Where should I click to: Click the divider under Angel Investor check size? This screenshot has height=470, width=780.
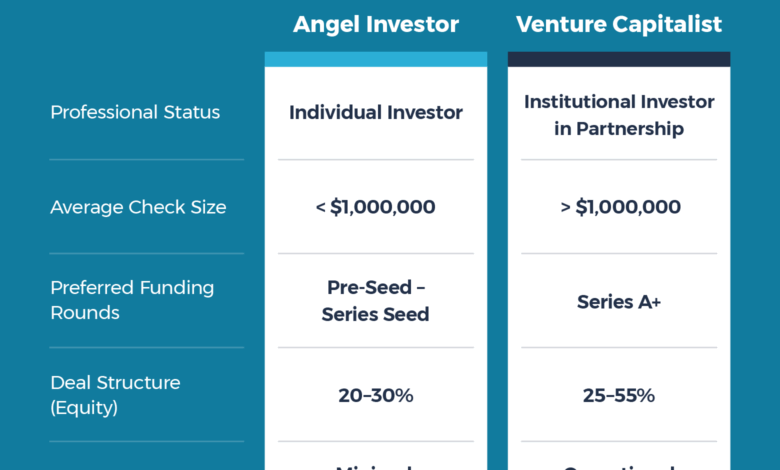click(376, 254)
